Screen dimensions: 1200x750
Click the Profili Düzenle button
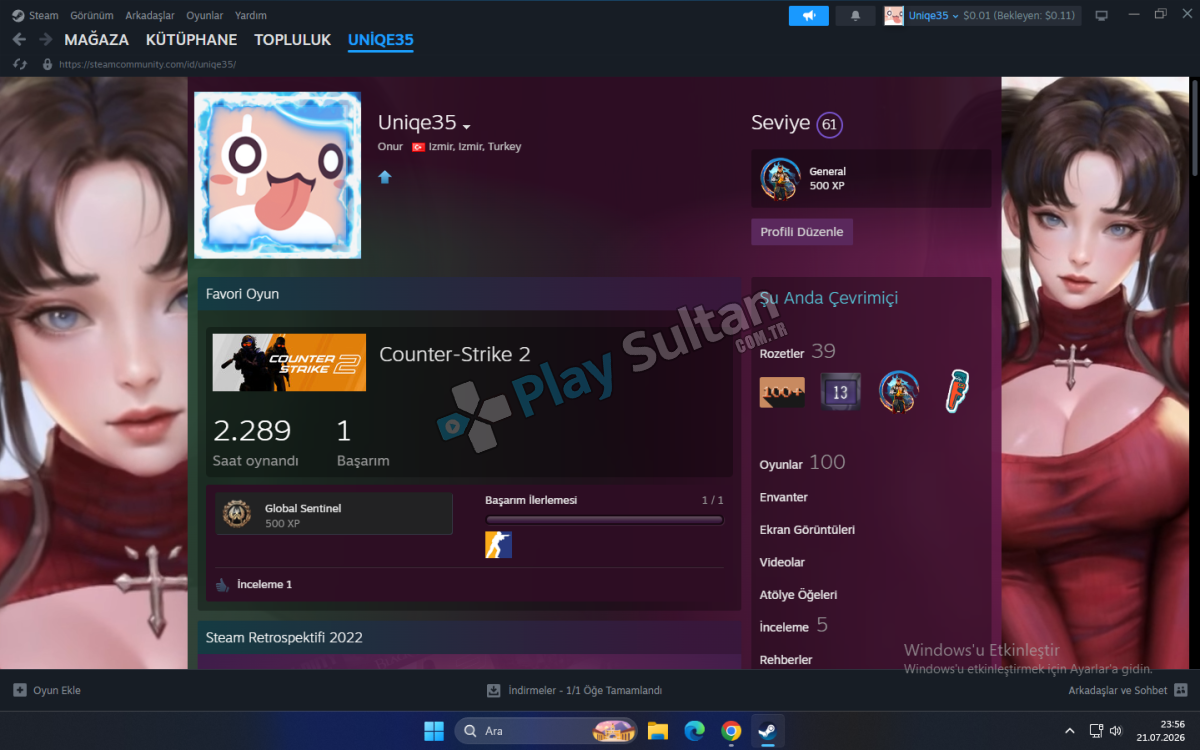click(x=802, y=232)
